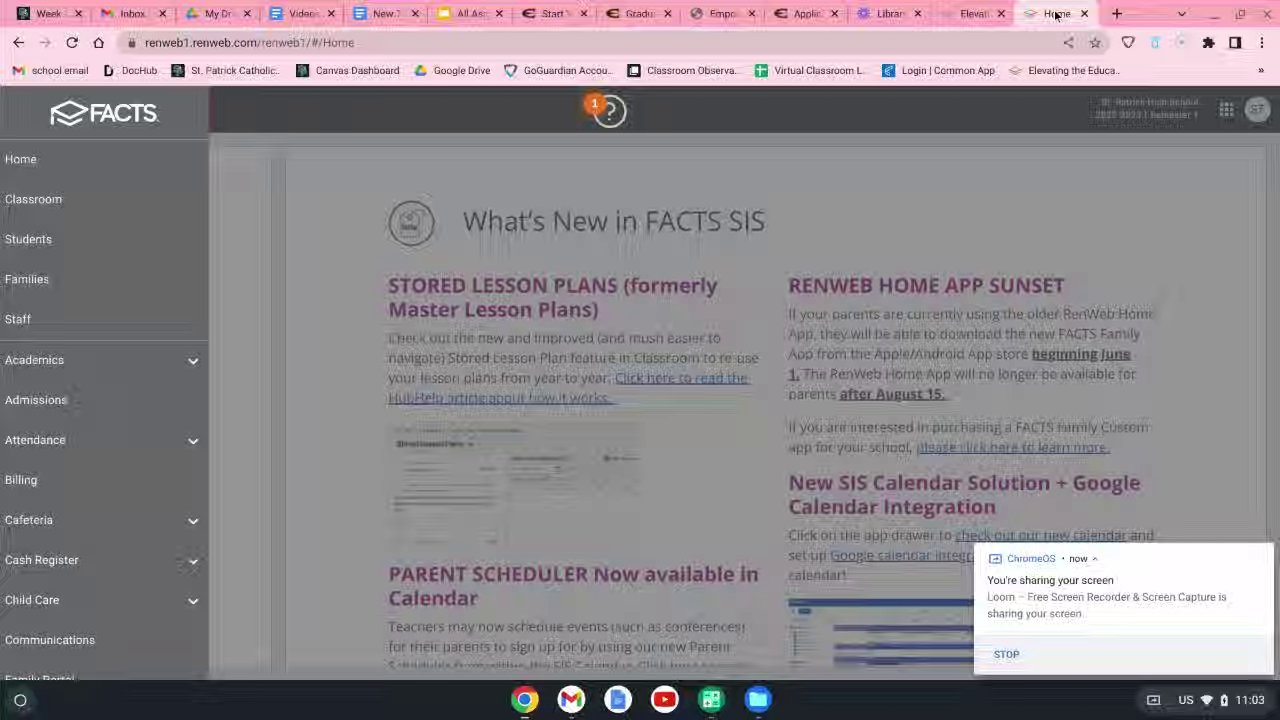
Task: Open the FACTS help icon with notification badge
Action: pyautogui.click(x=609, y=110)
